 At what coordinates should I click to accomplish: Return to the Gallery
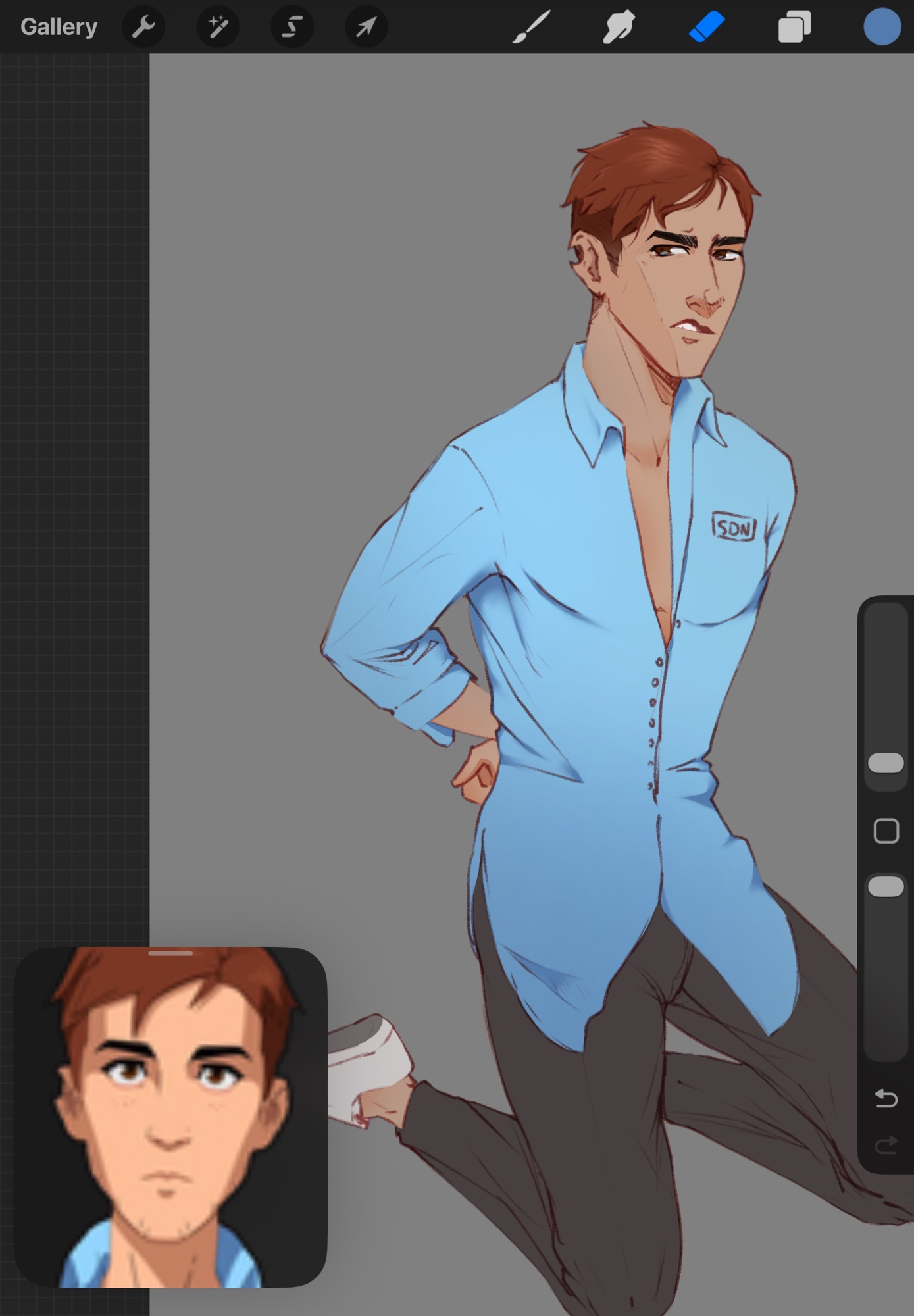tap(59, 27)
